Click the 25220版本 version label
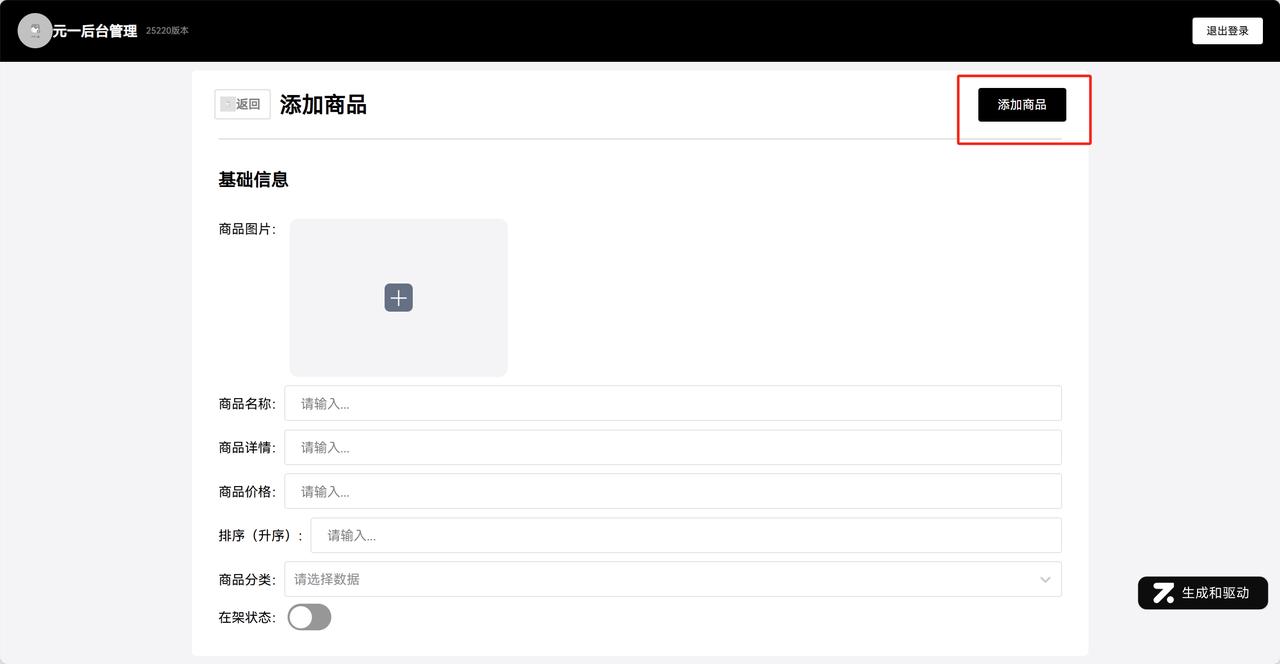 (x=167, y=31)
